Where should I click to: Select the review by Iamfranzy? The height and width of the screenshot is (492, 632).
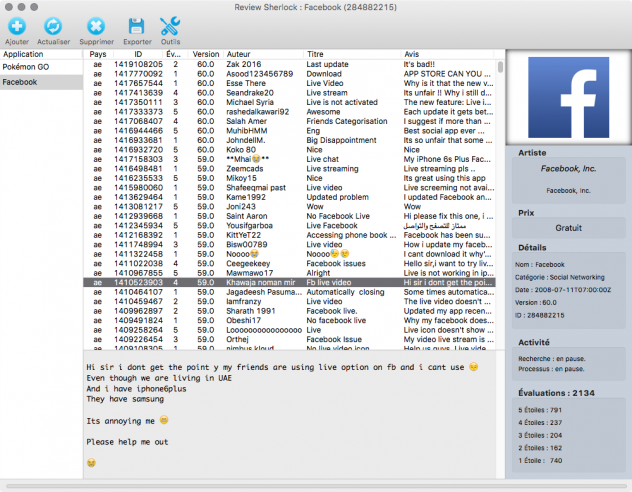tap(289, 301)
